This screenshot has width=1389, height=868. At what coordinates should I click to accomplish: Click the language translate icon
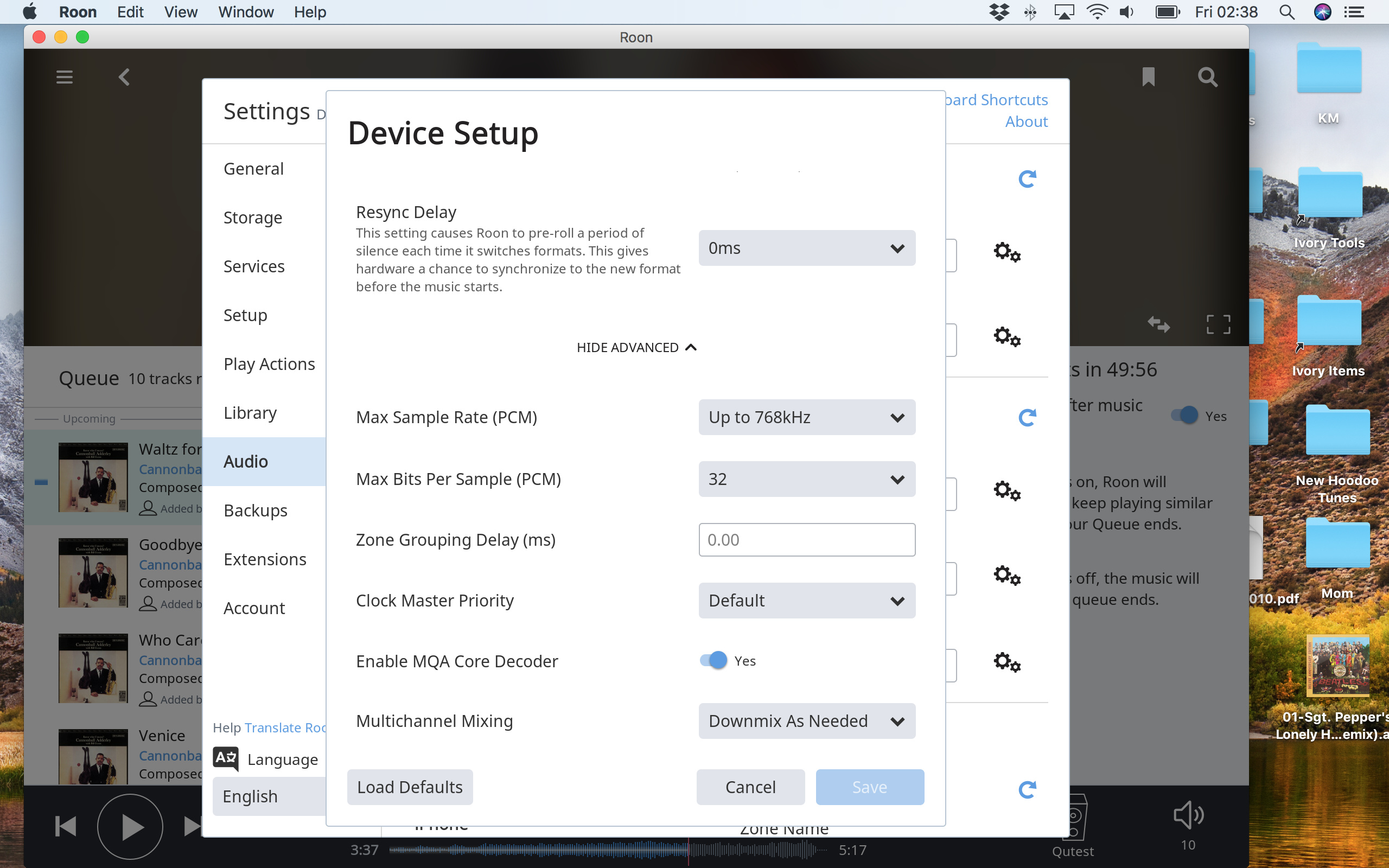[x=226, y=759]
